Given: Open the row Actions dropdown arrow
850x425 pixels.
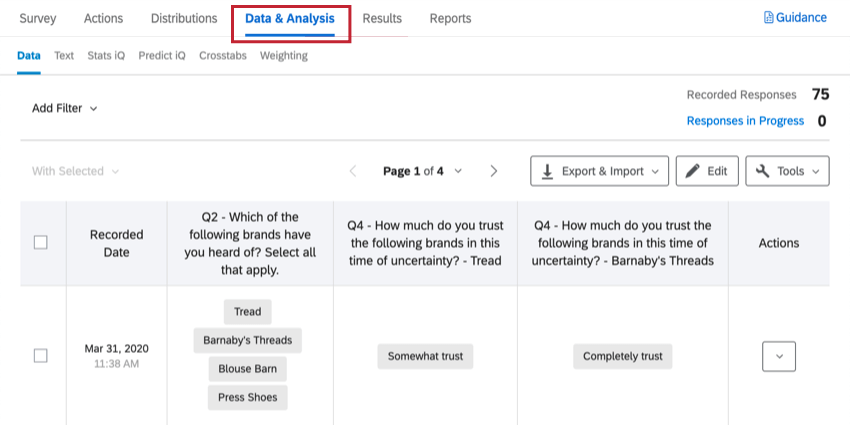Looking at the screenshot, I should (x=779, y=356).
